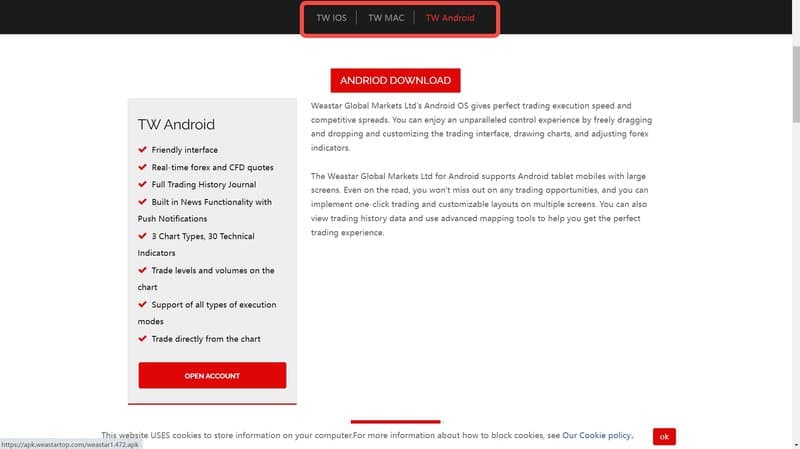Click the OPEN ACCOUNT button
Viewport: 800px width, 449px height.
pos(212,376)
